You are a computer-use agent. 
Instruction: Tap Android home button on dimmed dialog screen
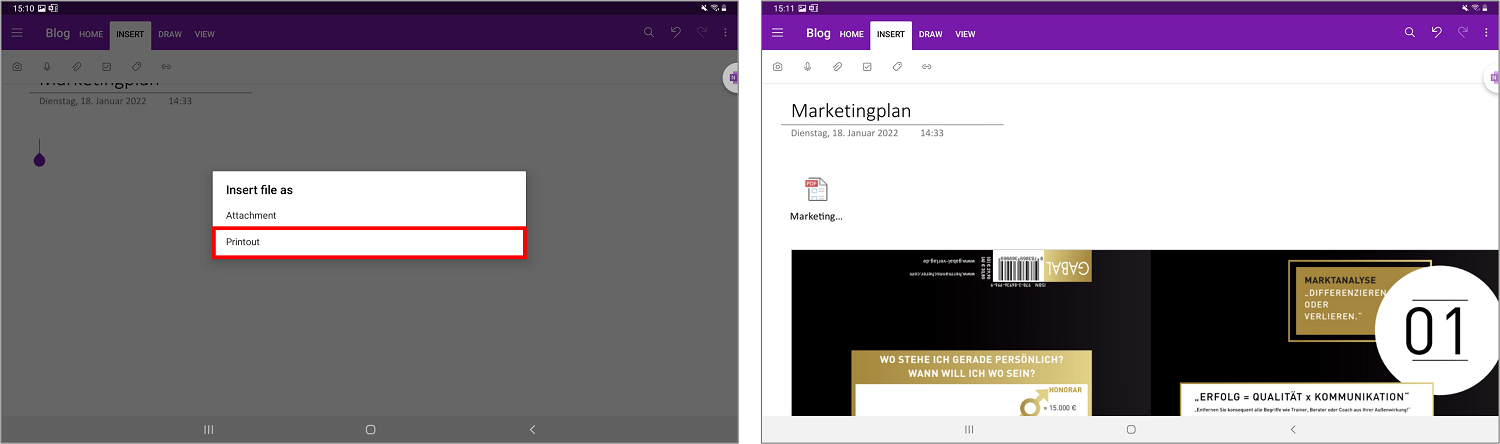[x=370, y=429]
